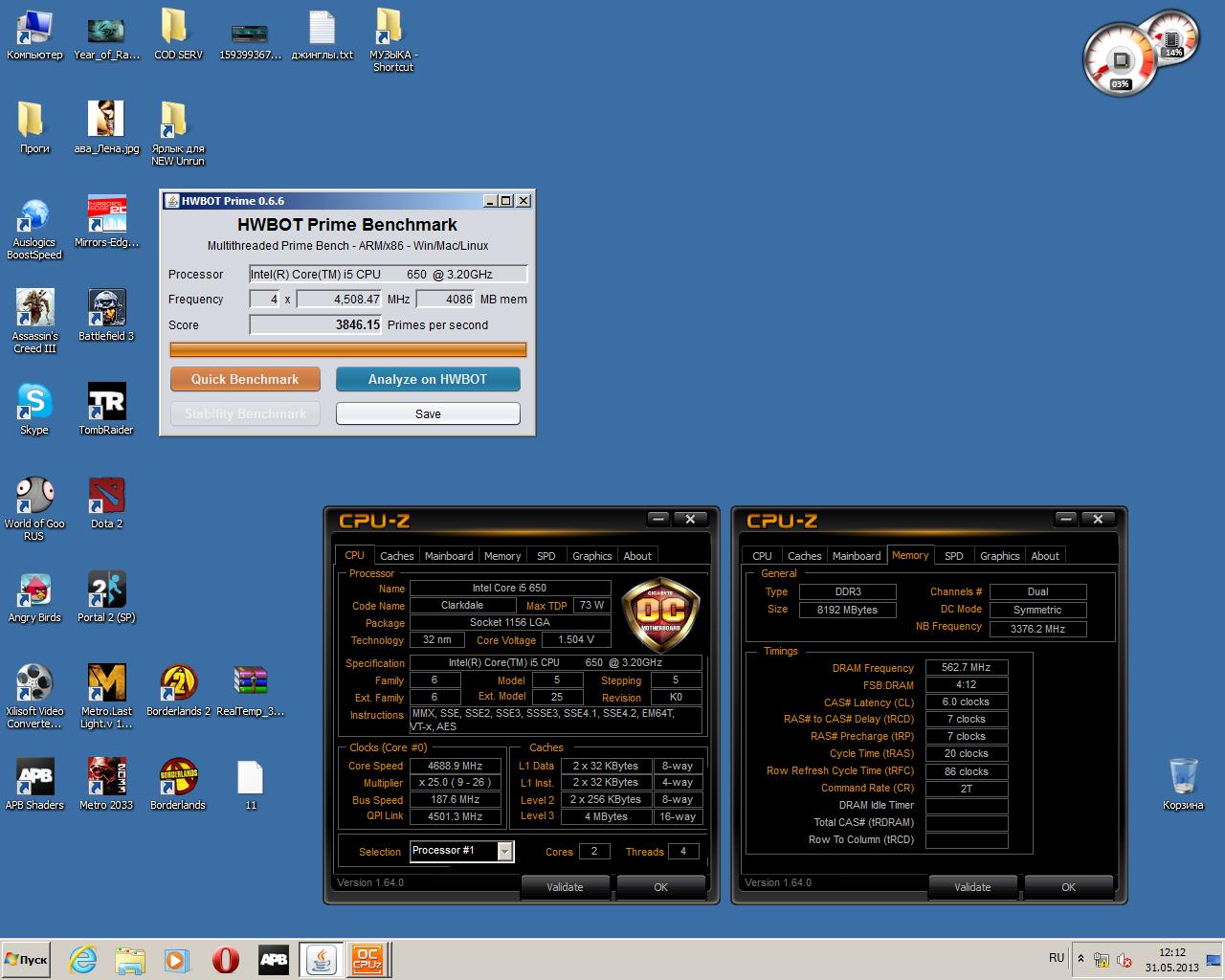Show hidden tray icons arrow
This screenshot has width=1225, height=980.
[1080, 959]
